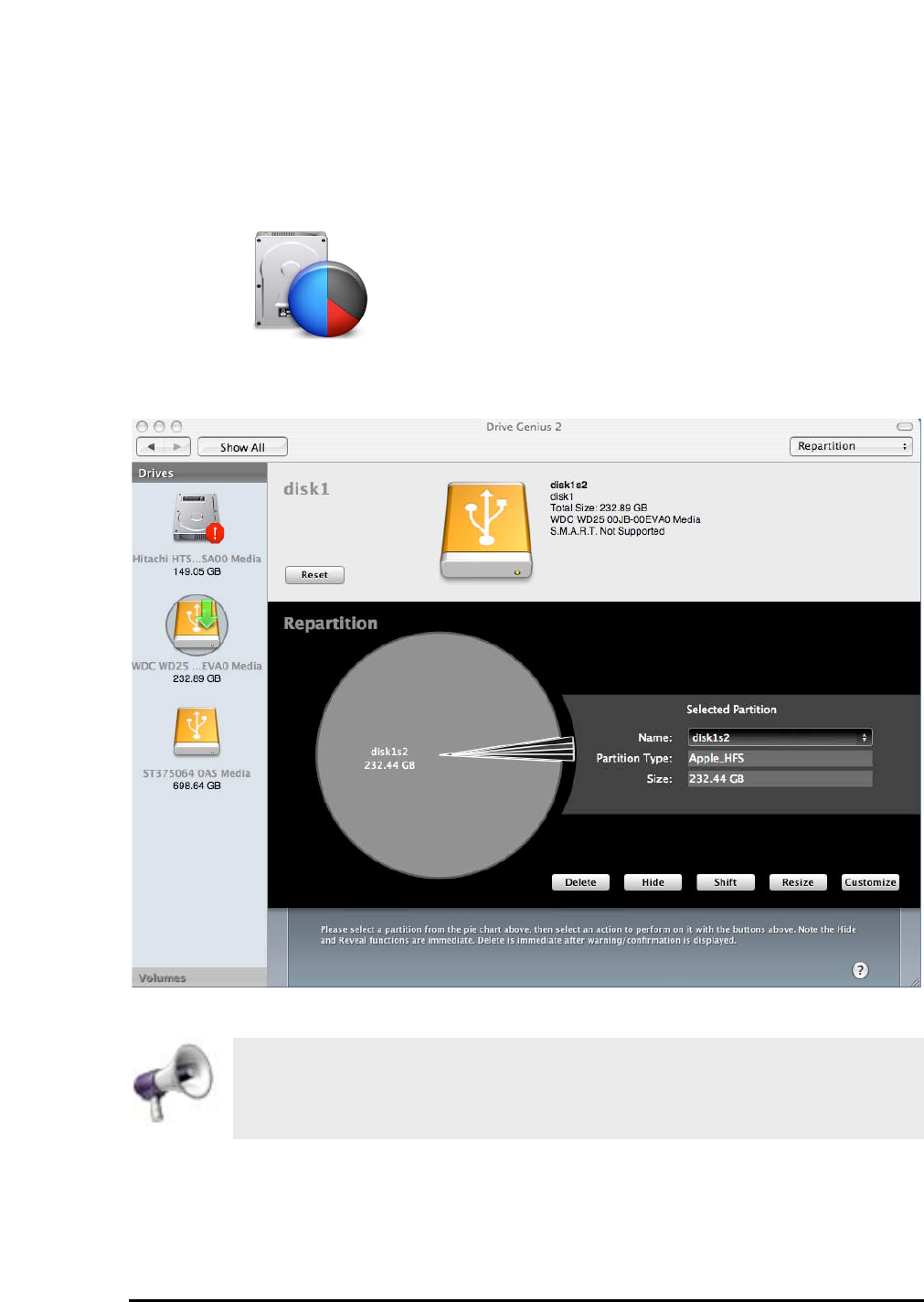Open the help question mark button
This screenshot has height=1302, width=924.
(860, 970)
